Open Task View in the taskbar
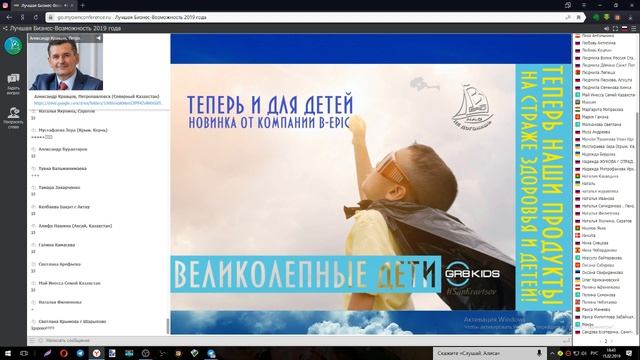Screen dimensions: 640x360 (x=24, y=353)
